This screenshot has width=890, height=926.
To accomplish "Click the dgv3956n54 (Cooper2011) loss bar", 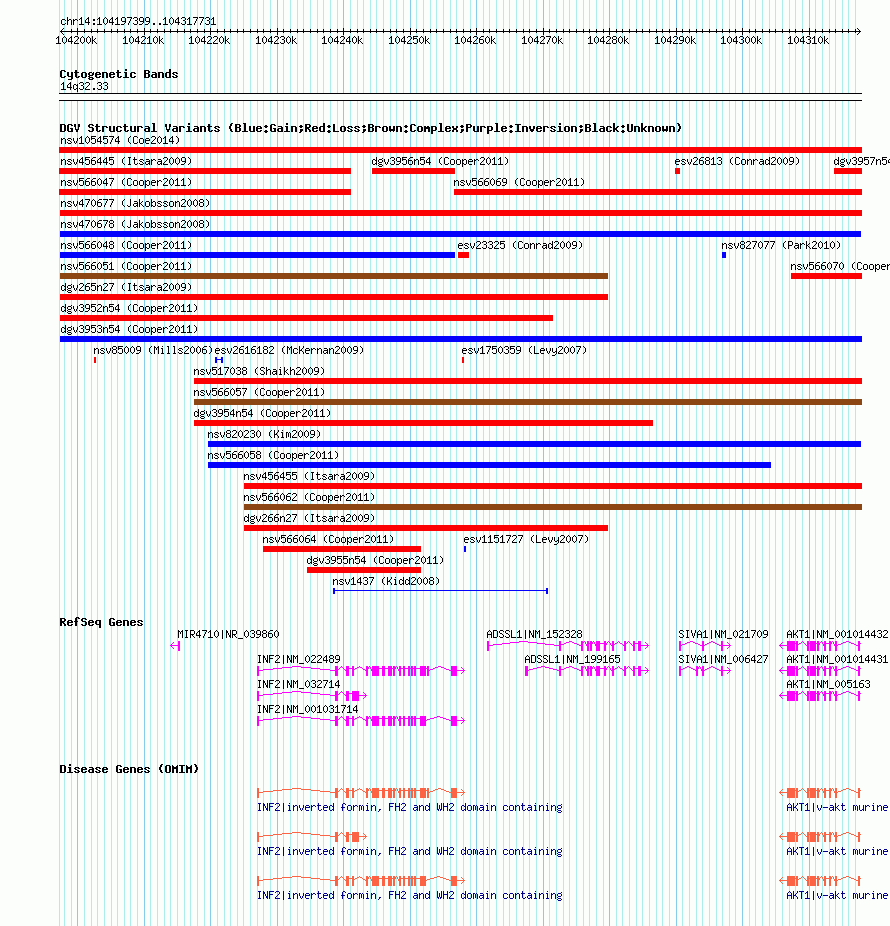I will pos(413,171).
